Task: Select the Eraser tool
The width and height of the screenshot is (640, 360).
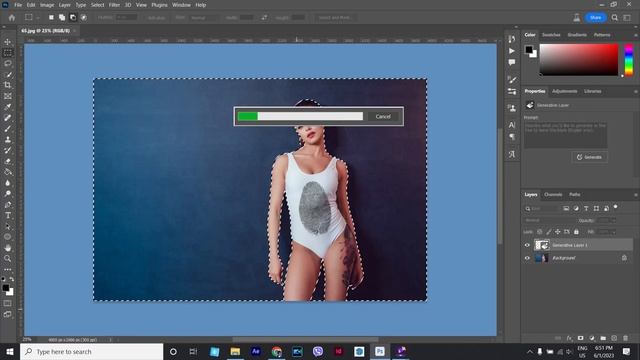Action: coord(8,161)
